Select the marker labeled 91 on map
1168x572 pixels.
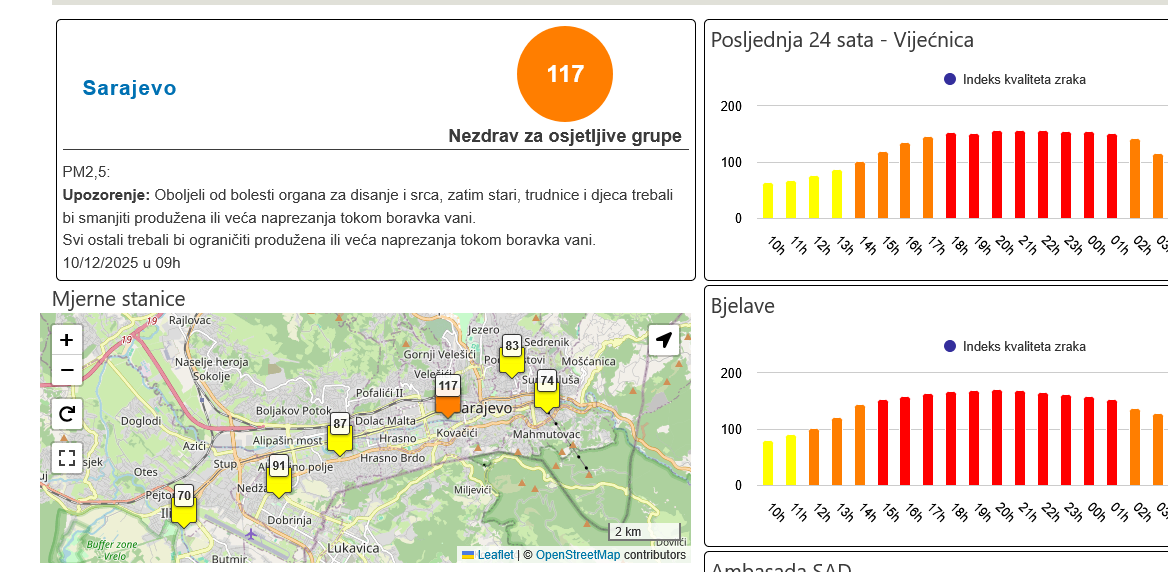pyautogui.click(x=279, y=475)
